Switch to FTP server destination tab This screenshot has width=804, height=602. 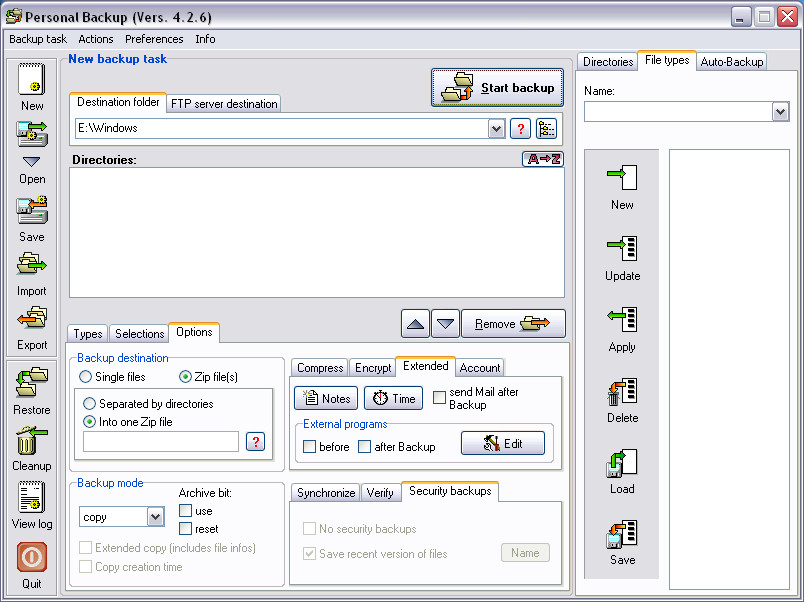(x=224, y=104)
